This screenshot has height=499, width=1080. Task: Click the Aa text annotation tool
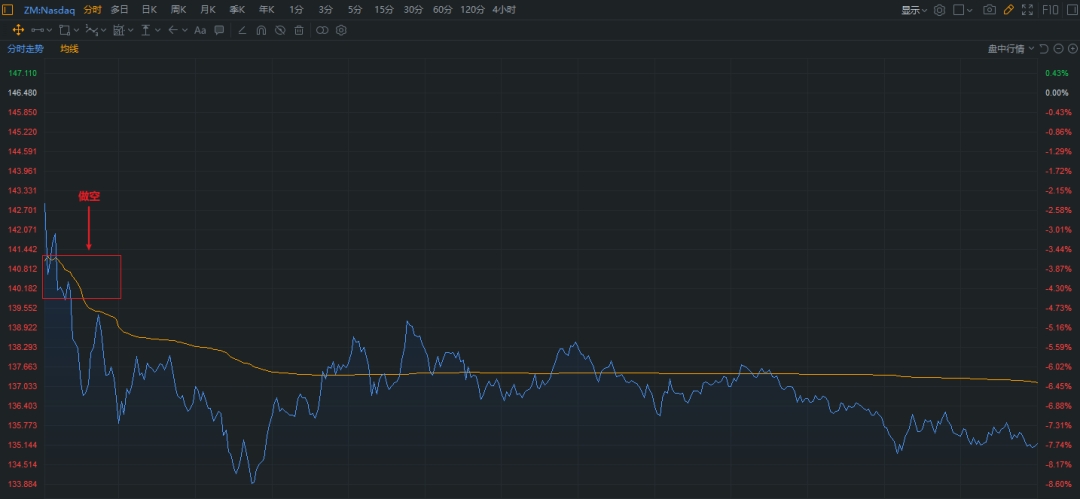pos(200,30)
